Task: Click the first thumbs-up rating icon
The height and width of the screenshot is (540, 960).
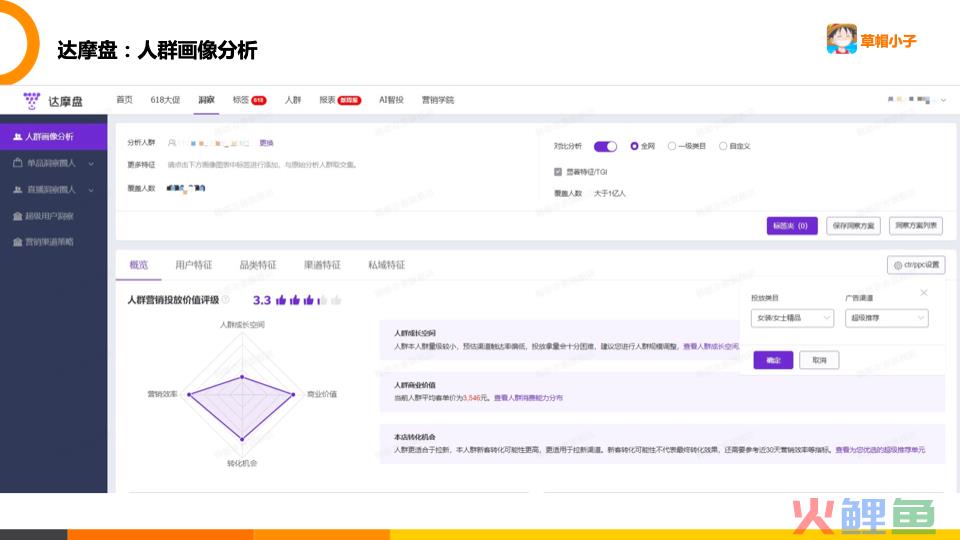Action: 281,300
